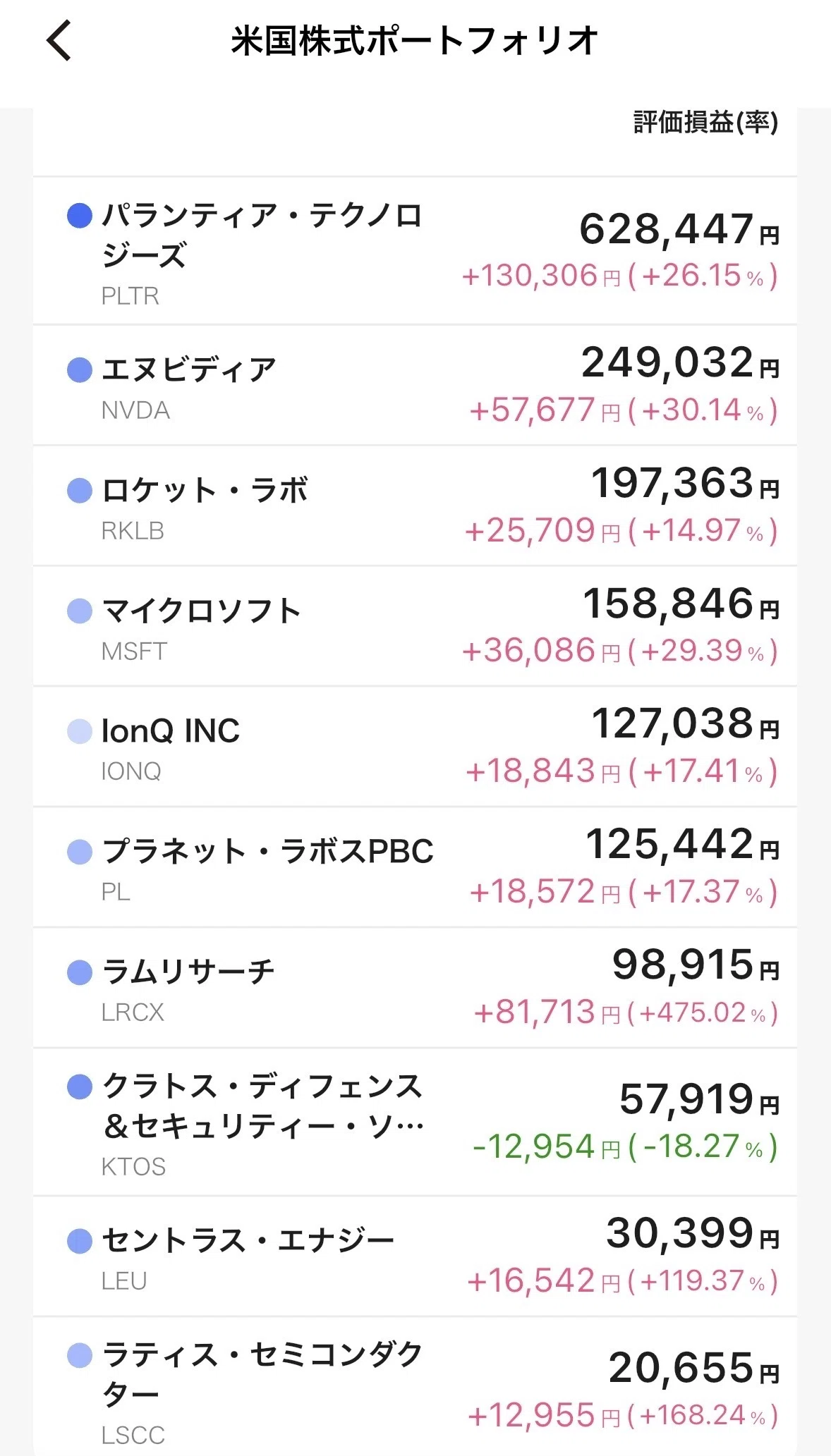Select the IonQ INC stock name
Image resolution: width=831 pixels, height=1456 pixels.
(x=171, y=731)
